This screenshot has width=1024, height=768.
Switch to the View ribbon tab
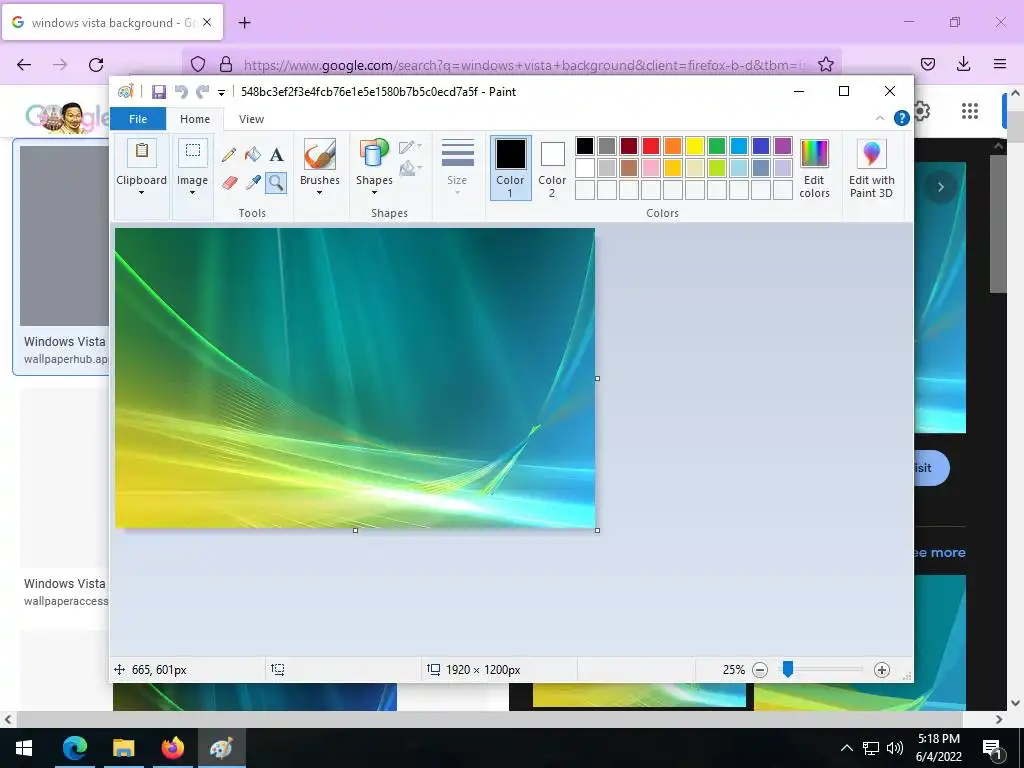click(251, 119)
